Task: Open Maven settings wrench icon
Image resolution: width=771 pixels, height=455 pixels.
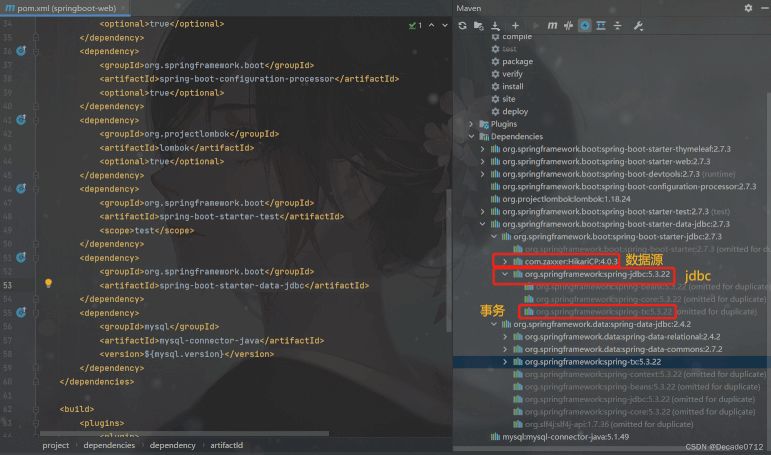Action: click(x=639, y=25)
